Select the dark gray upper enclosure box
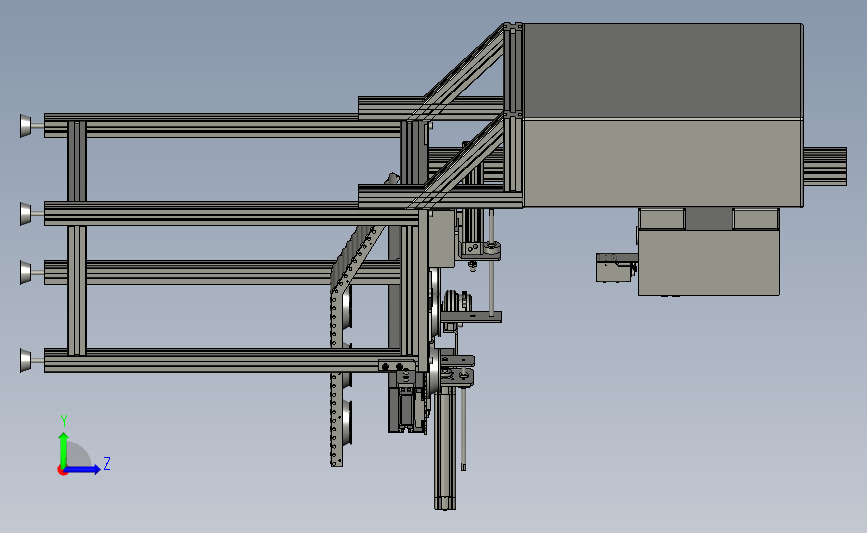867x533 pixels. [662, 70]
